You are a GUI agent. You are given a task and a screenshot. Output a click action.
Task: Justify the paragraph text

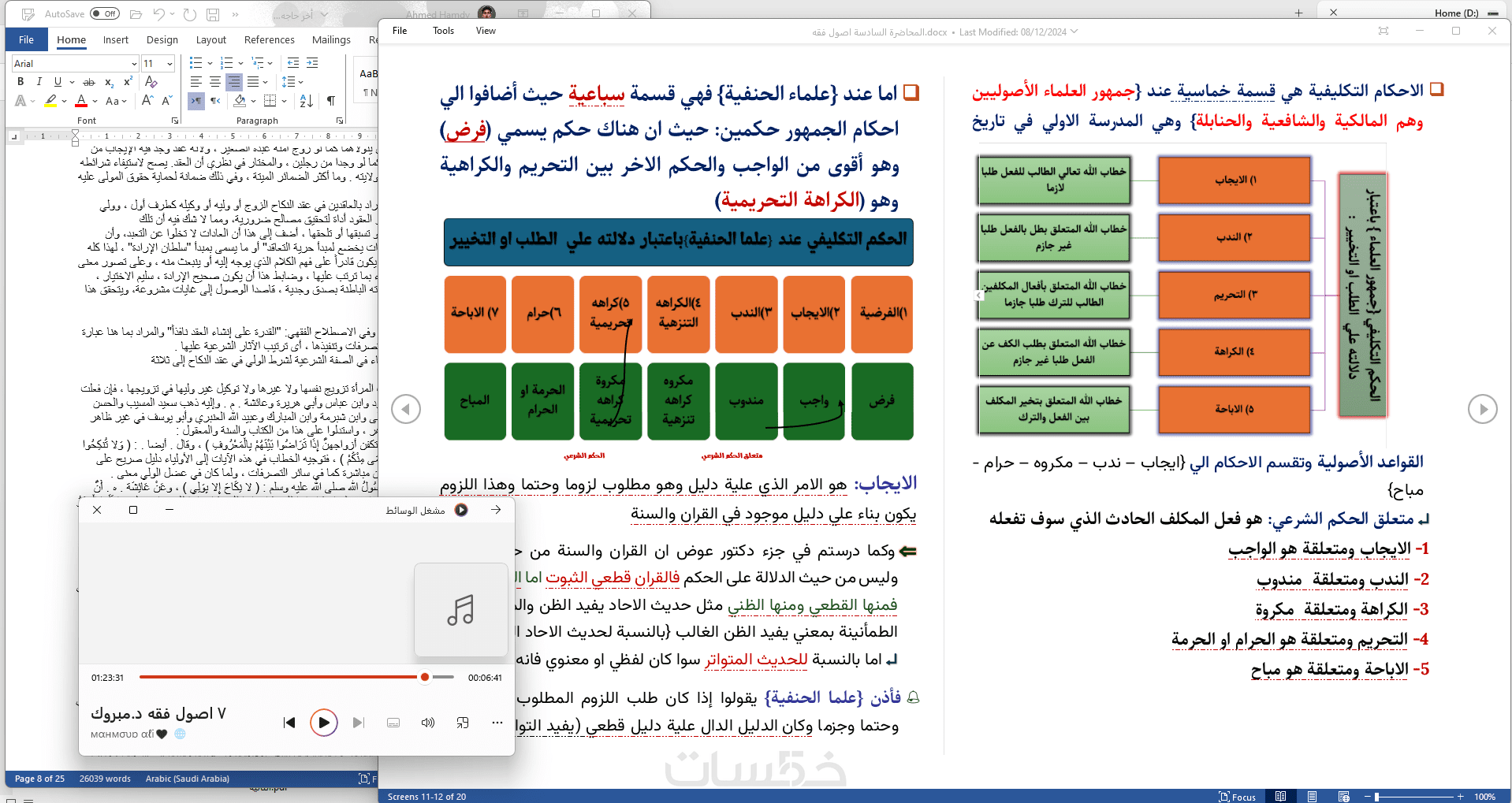click(253, 82)
